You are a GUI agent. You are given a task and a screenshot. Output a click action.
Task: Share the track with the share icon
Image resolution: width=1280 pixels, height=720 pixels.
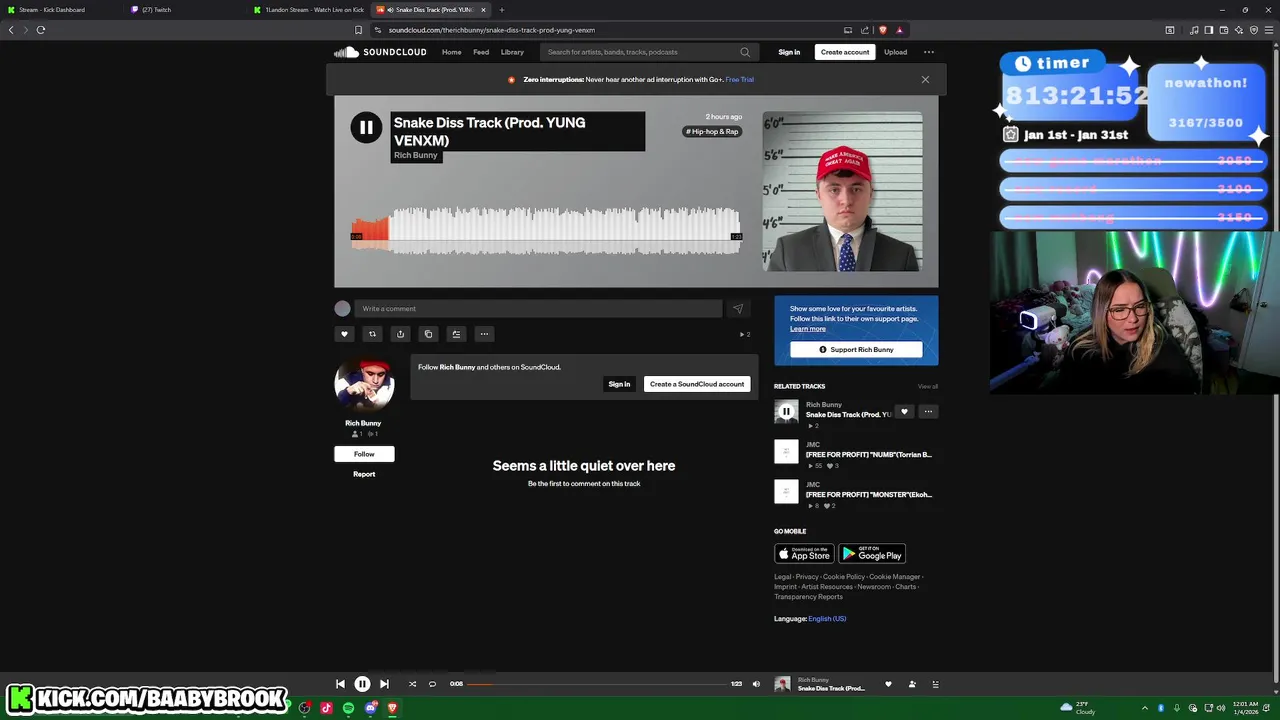click(x=400, y=334)
